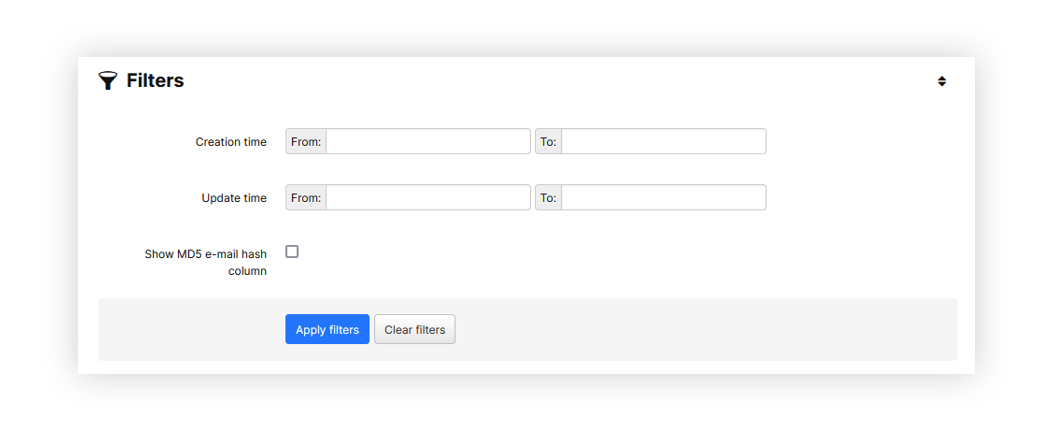Click the Creation time label
1052x434 pixels.
231,142
